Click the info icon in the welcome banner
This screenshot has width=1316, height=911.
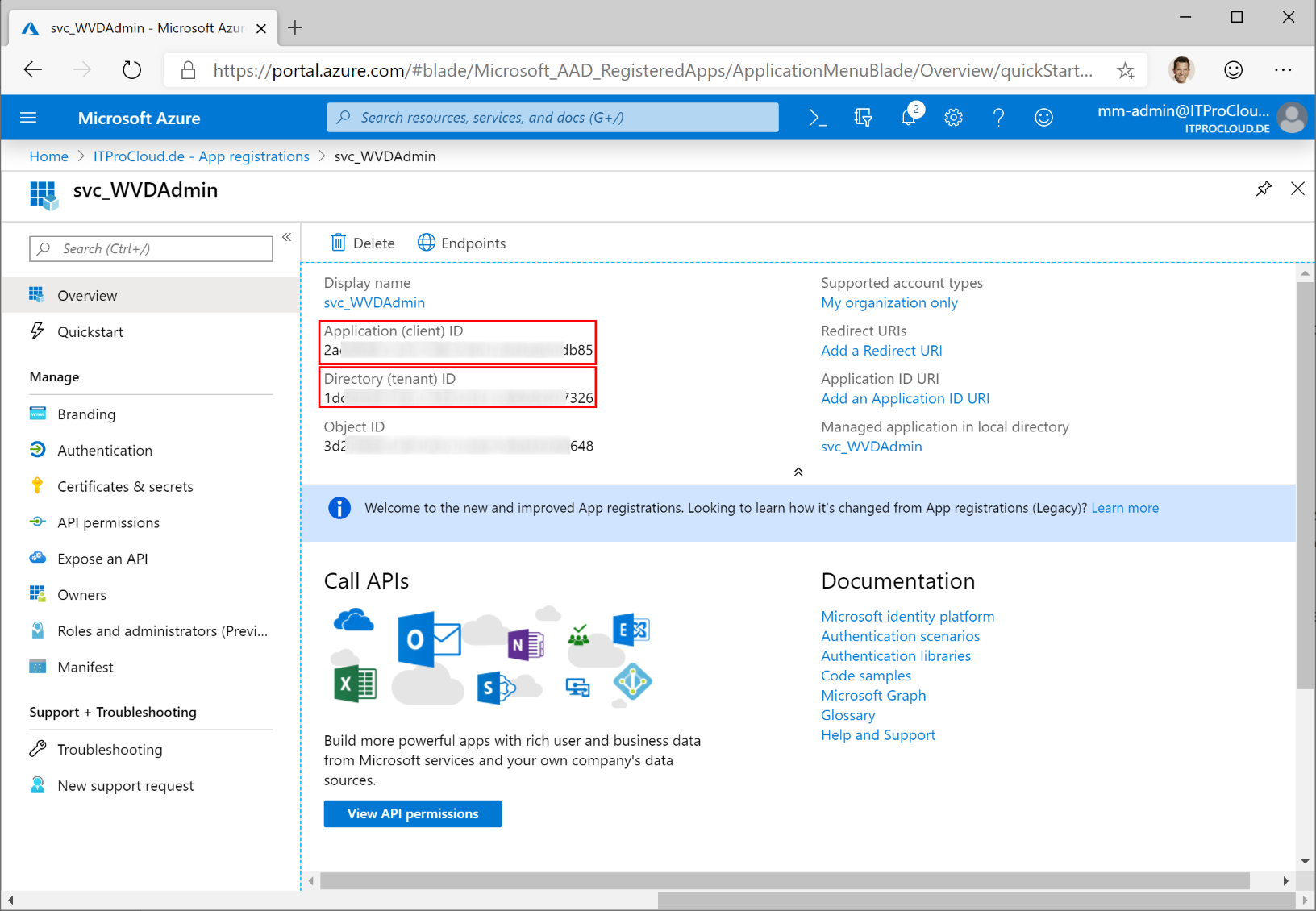coord(339,508)
